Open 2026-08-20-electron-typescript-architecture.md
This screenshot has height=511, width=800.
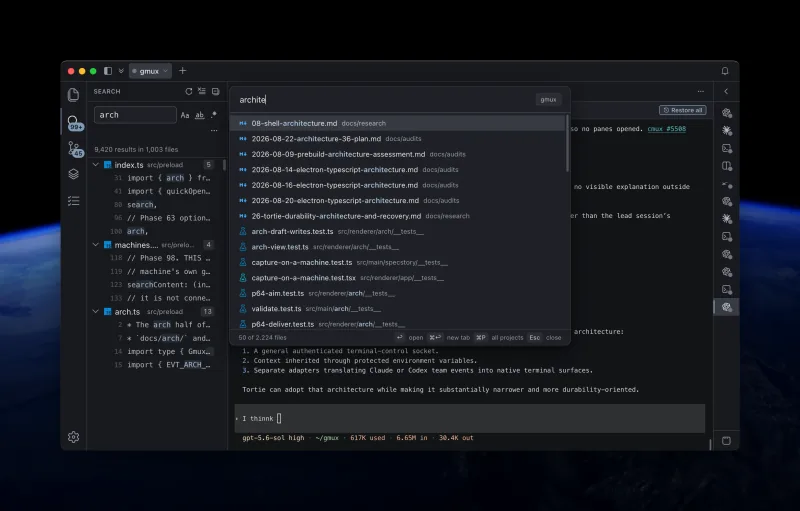(398, 200)
